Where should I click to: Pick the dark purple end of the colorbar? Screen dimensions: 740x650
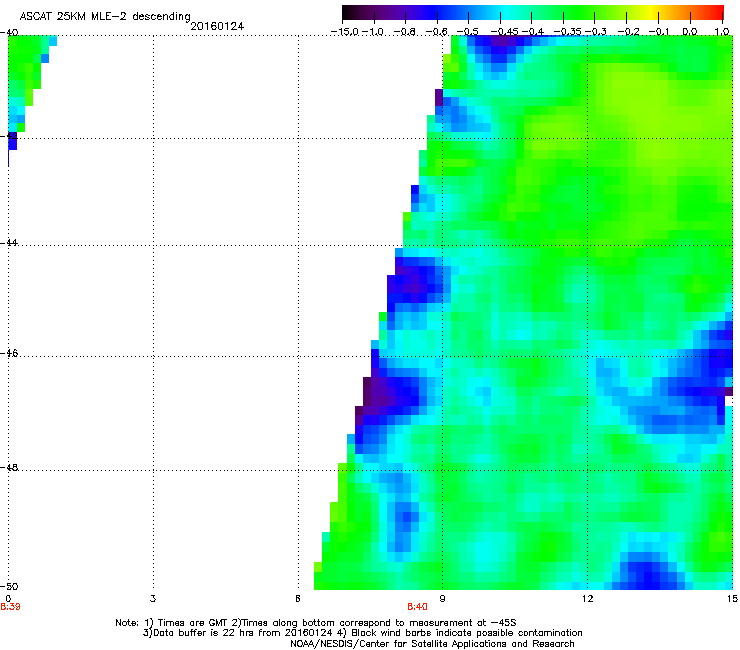pyautogui.click(x=352, y=12)
